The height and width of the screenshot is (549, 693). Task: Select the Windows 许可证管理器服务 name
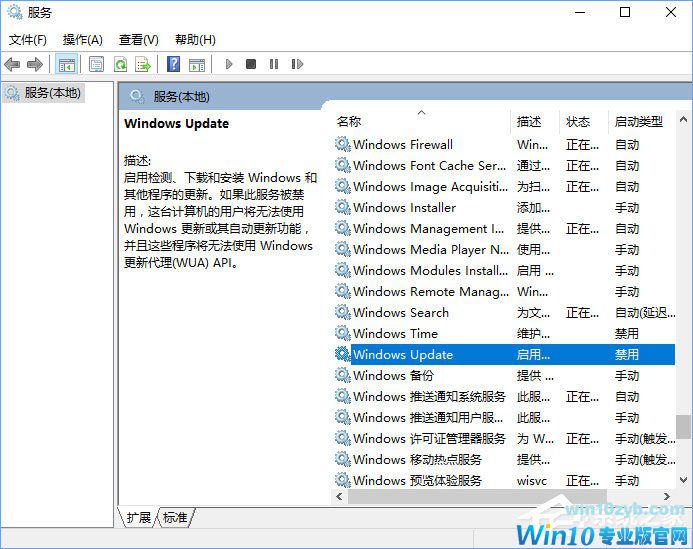click(x=429, y=438)
